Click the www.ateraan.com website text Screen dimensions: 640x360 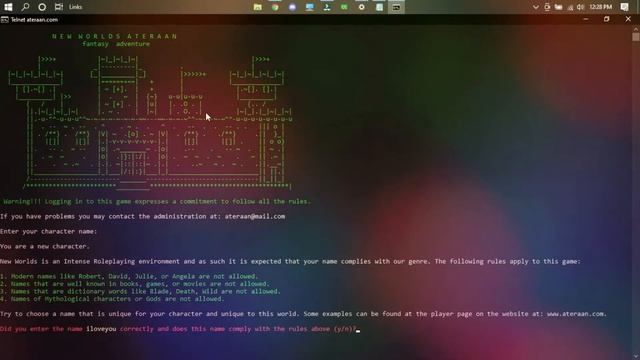577,314
